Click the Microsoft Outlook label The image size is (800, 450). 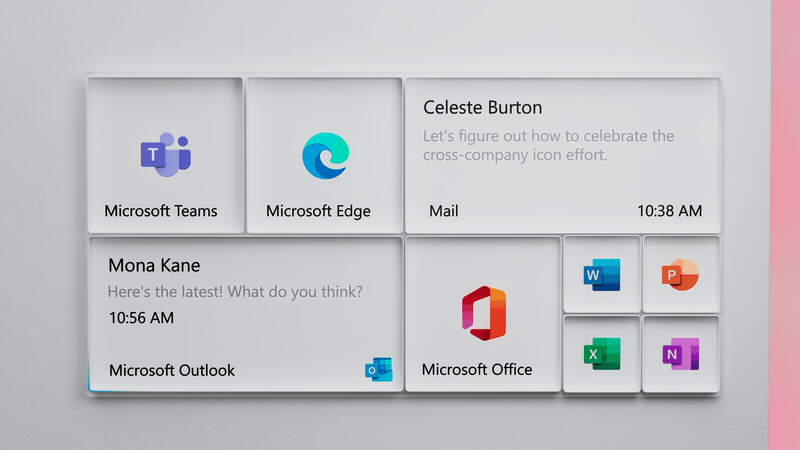[x=172, y=370]
